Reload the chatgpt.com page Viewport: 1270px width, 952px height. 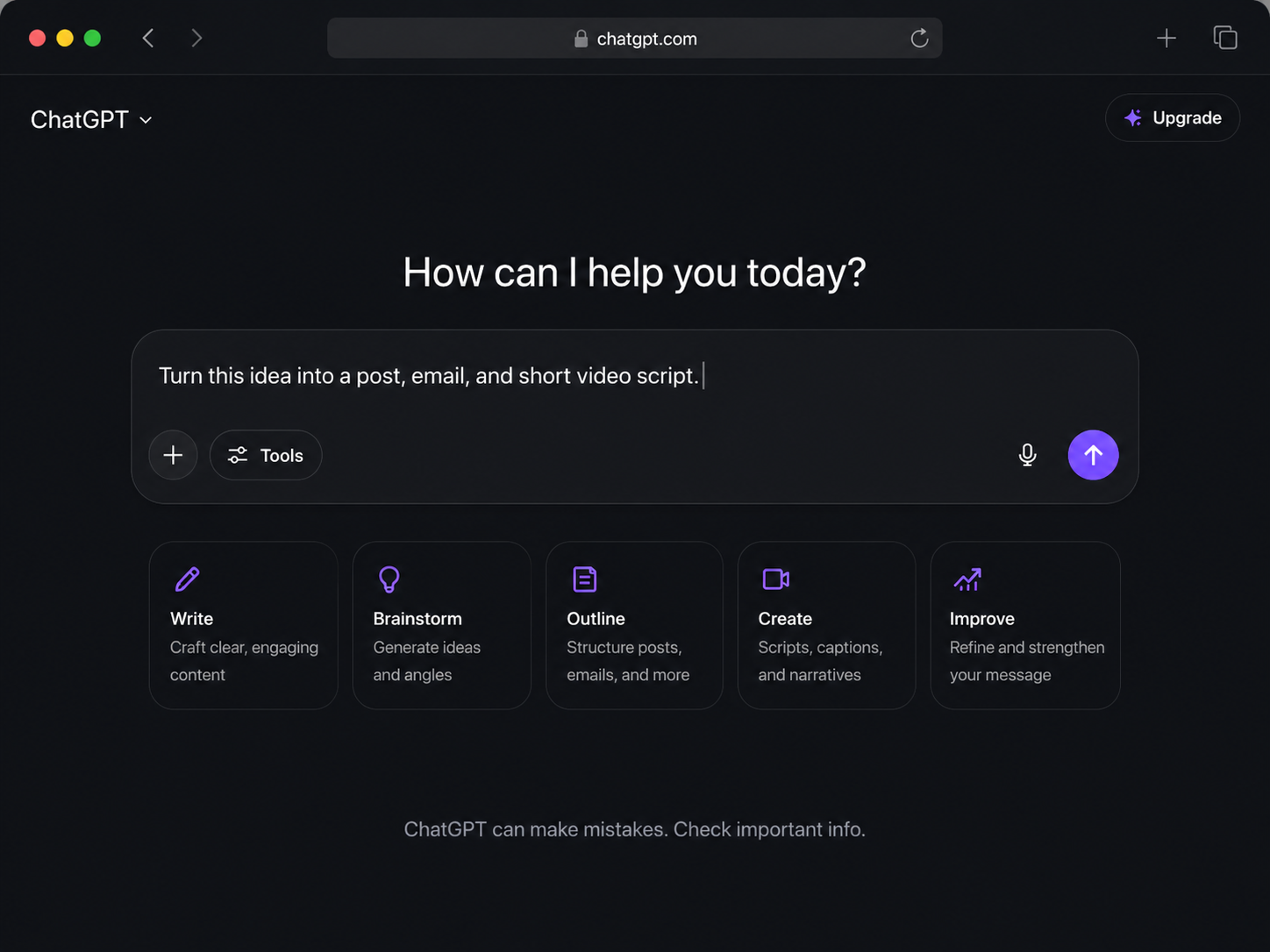click(919, 39)
